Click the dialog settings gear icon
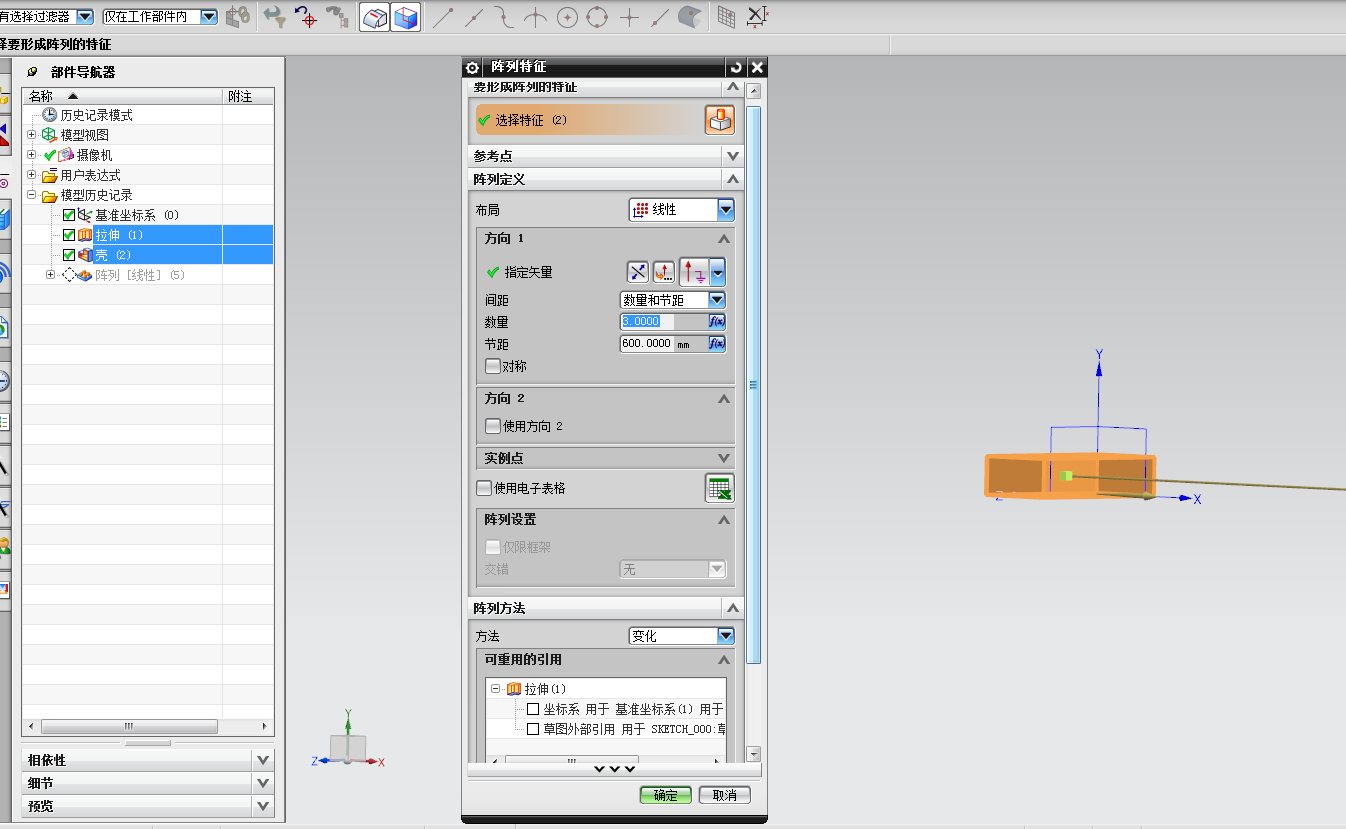This screenshot has width=1346, height=829. (x=472, y=67)
